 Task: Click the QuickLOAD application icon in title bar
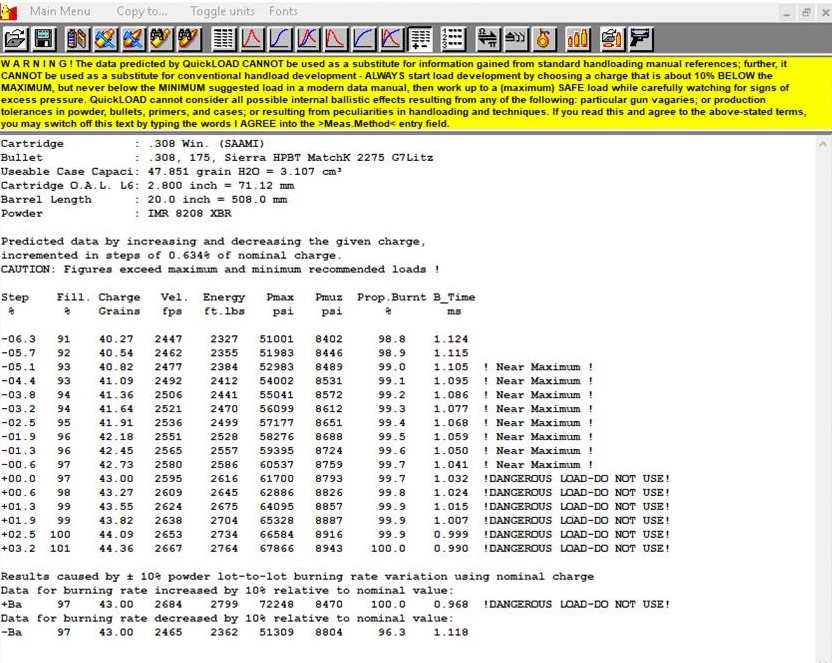pos(8,11)
